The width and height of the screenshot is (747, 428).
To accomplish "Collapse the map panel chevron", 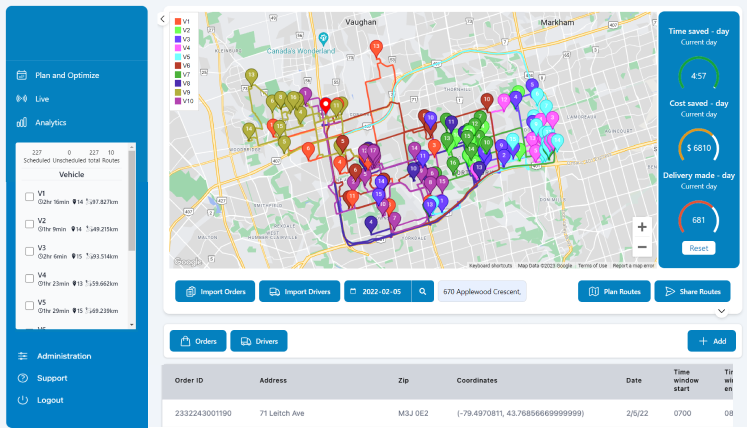I will (x=721, y=311).
